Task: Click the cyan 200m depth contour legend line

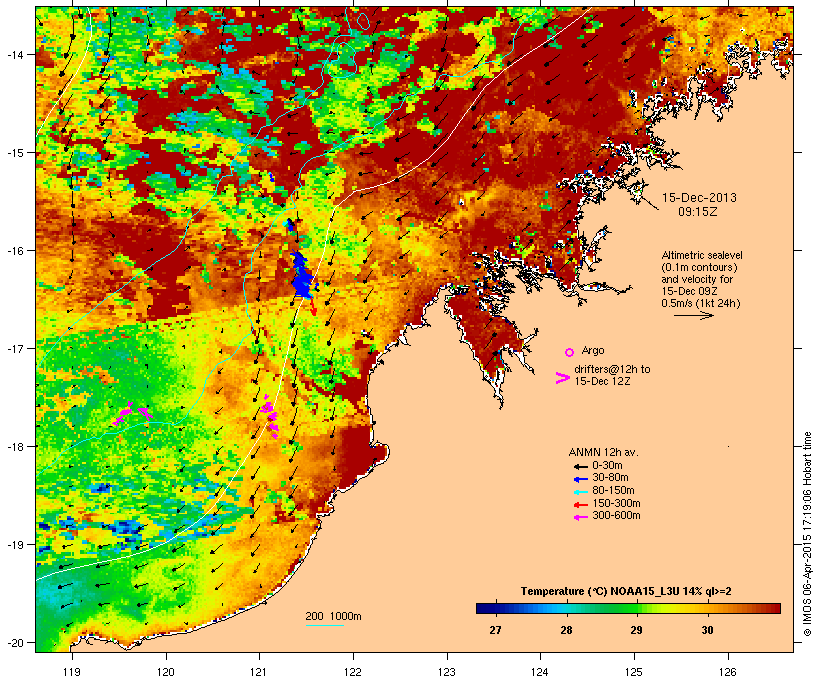Action: tap(324, 626)
